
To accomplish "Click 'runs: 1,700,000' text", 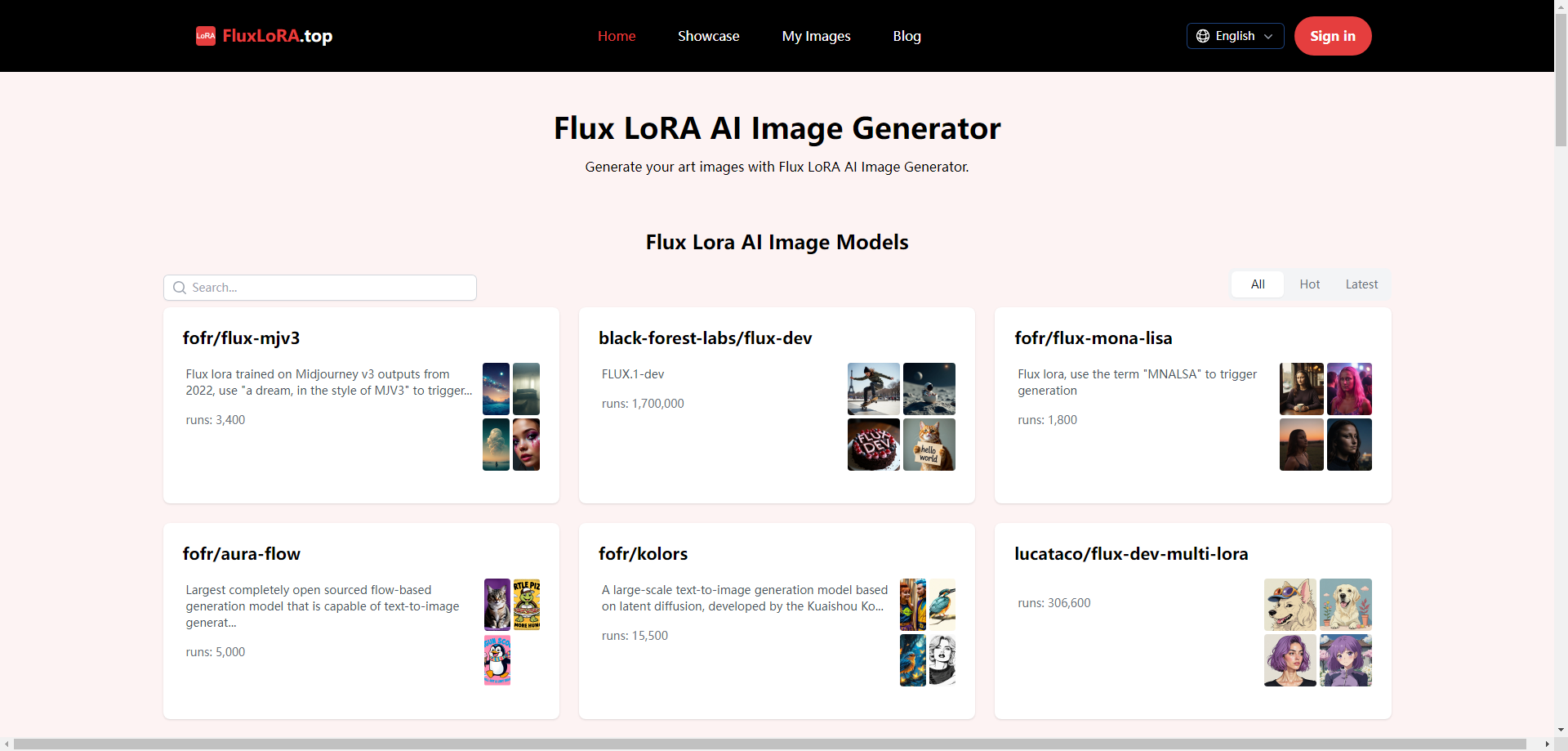I will coord(643,404).
